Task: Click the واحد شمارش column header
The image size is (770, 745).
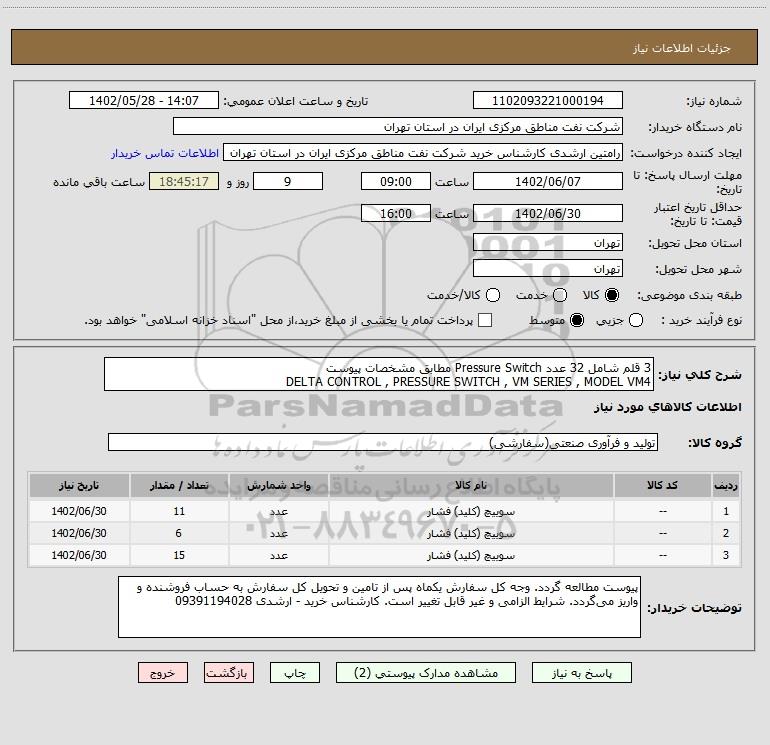Action: click(x=278, y=486)
